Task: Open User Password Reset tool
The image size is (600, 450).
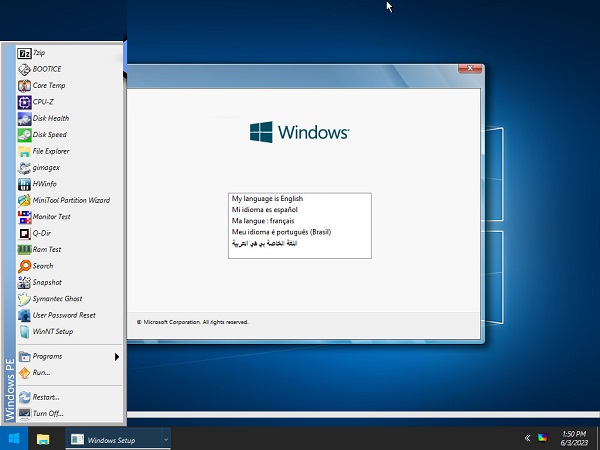Action: pos(63,315)
